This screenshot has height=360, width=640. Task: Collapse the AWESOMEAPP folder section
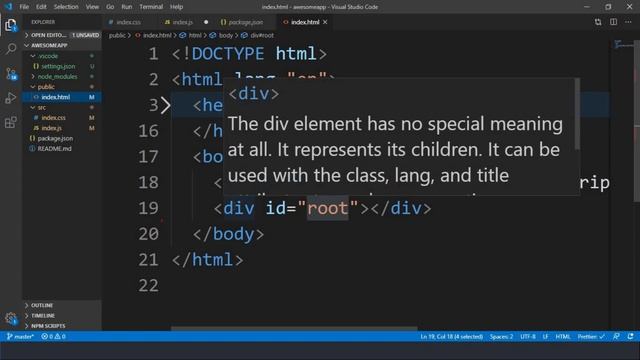[x=61, y=45]
